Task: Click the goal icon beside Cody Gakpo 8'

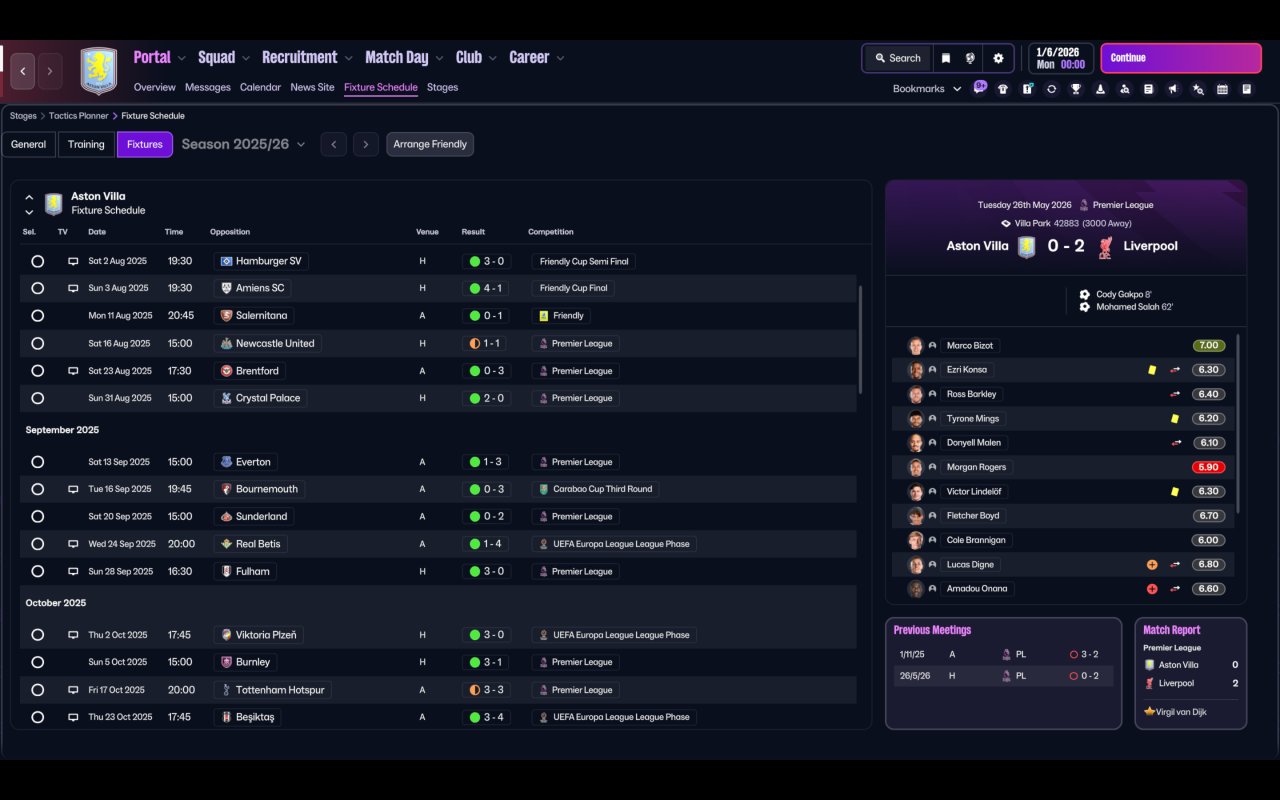Action: click(x=1085, y=295)
